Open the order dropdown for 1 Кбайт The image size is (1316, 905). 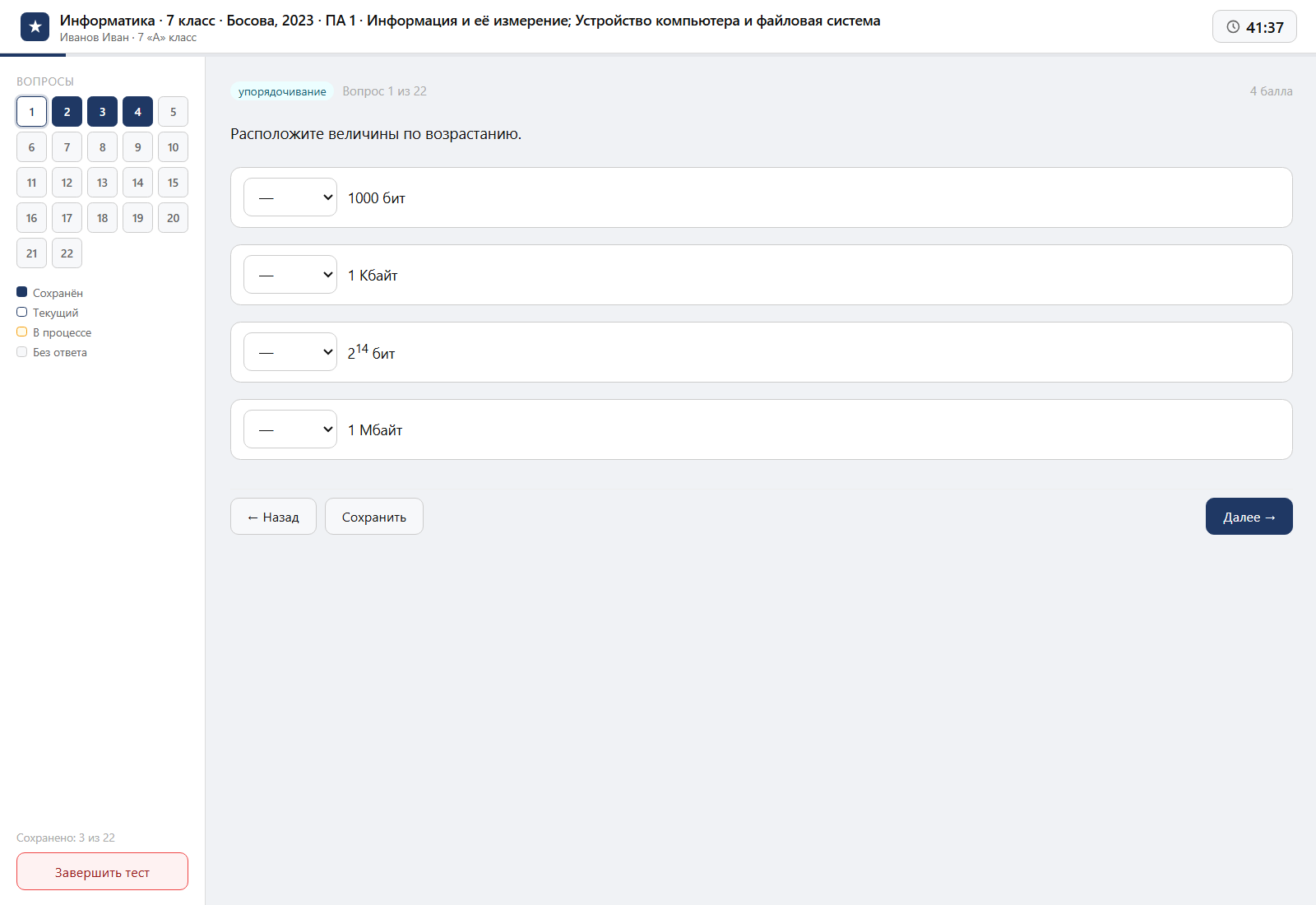[x=290, y=275]
